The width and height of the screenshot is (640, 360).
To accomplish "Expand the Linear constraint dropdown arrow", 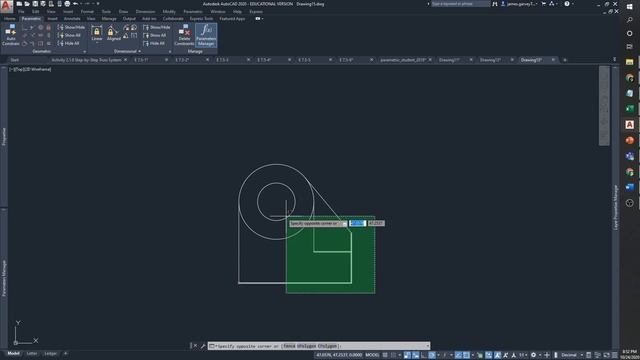I will click(x=97, y=42).
